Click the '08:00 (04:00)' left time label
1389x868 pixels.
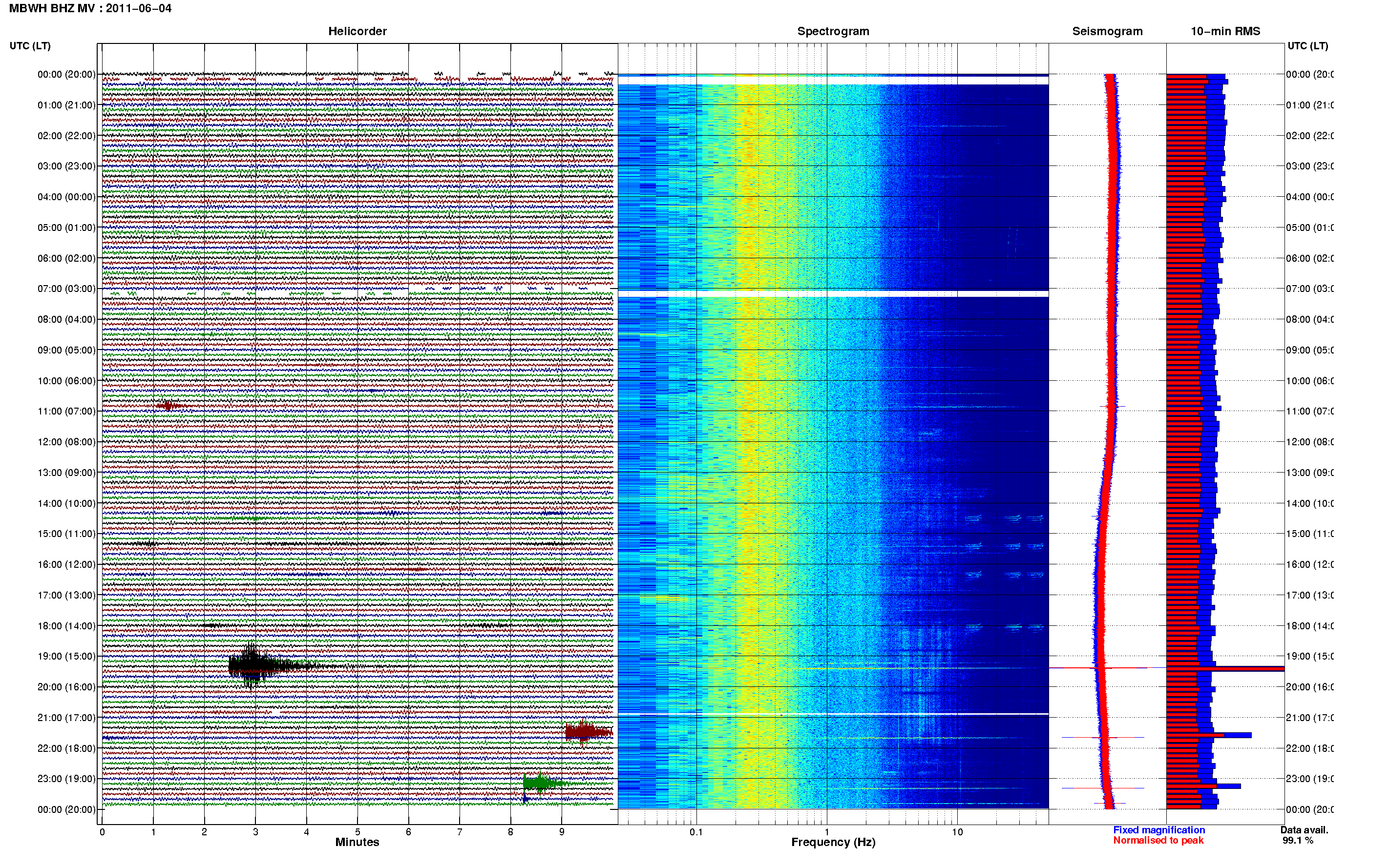click(66, 319)
